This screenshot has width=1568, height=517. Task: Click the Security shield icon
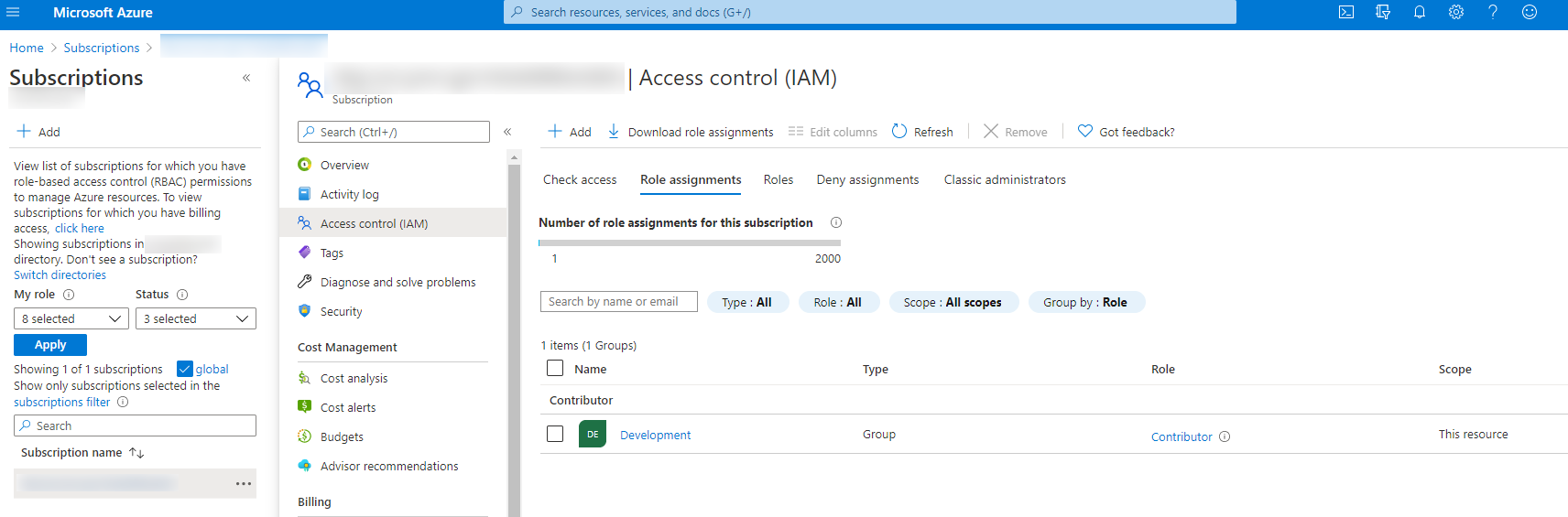coord(305,311)
